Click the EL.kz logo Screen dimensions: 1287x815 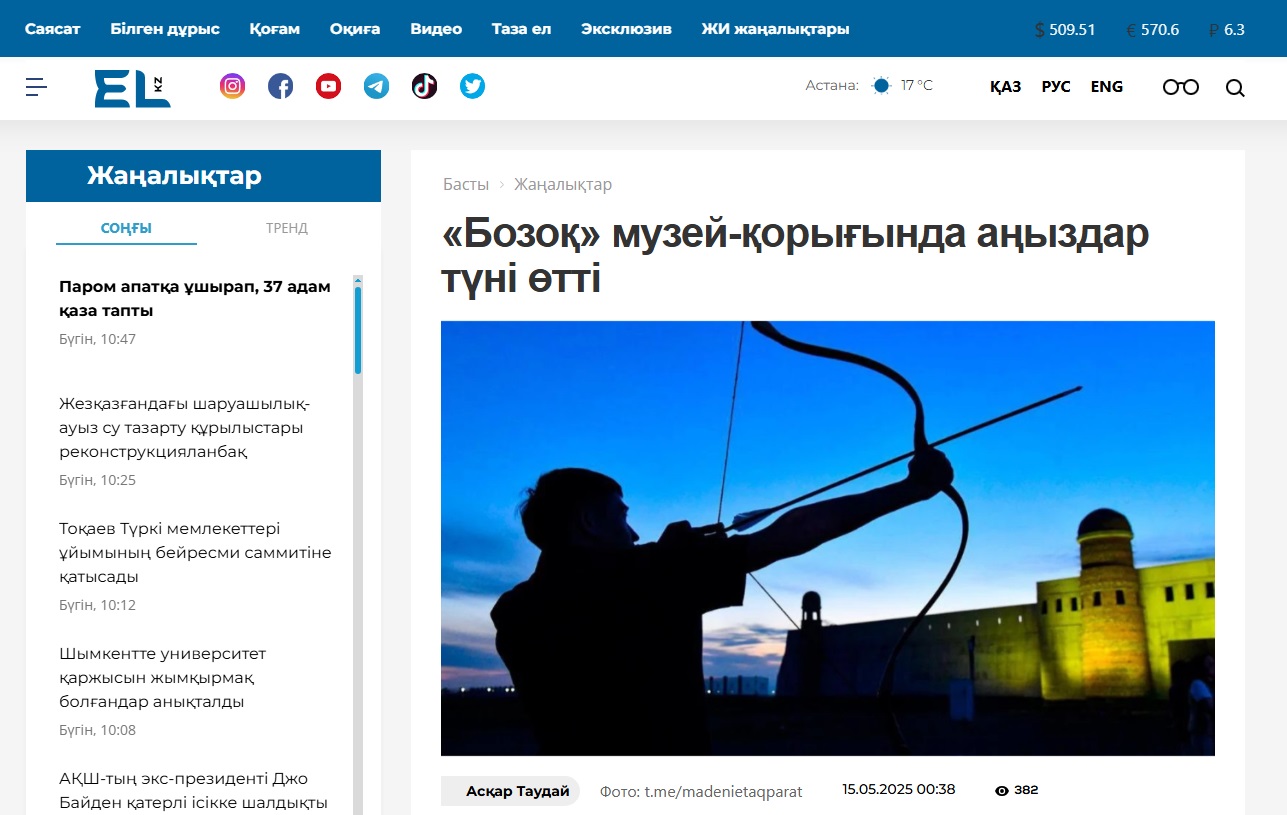tap(132, 88)
